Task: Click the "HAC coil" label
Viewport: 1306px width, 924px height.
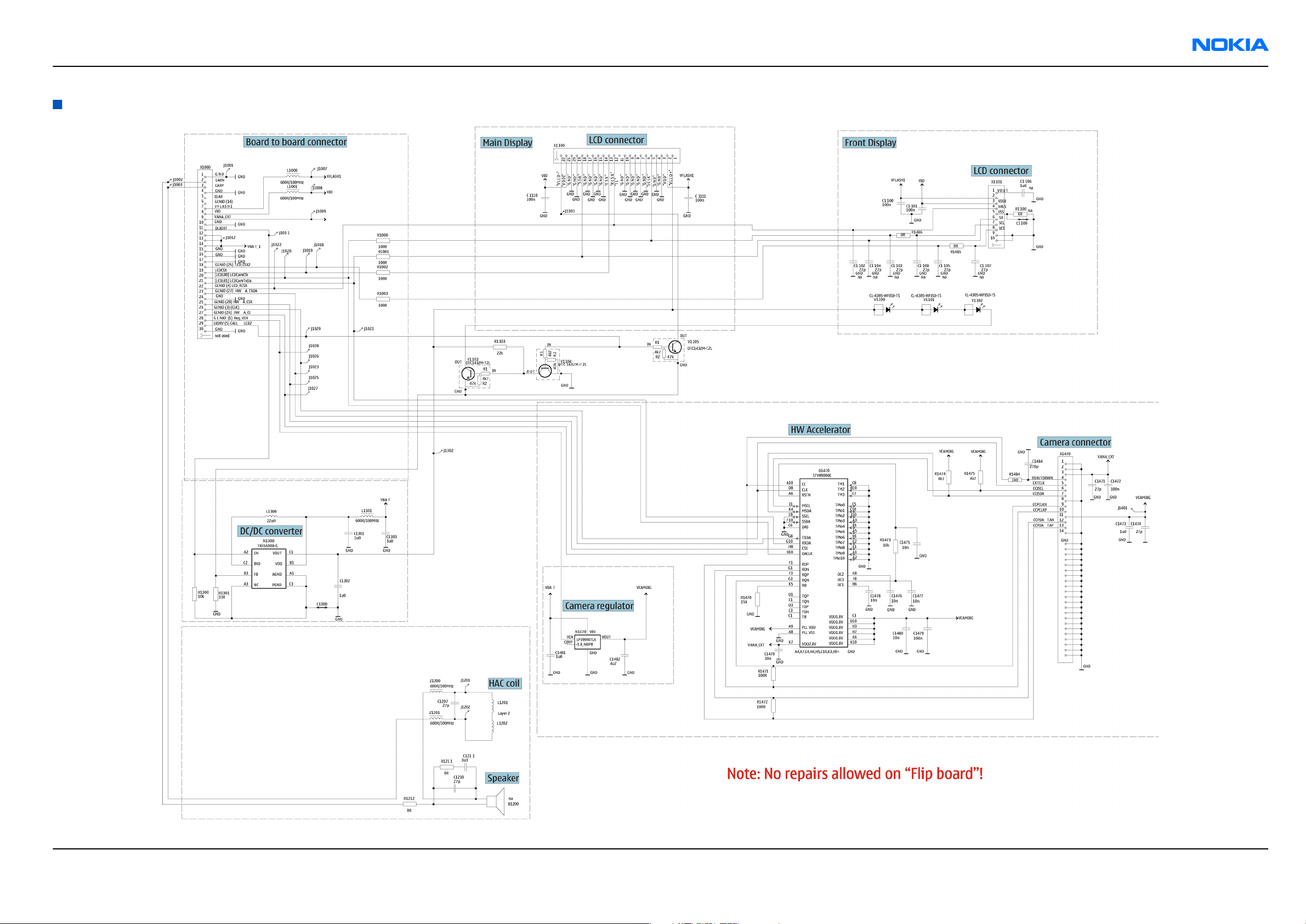Action: pos(504,683)
